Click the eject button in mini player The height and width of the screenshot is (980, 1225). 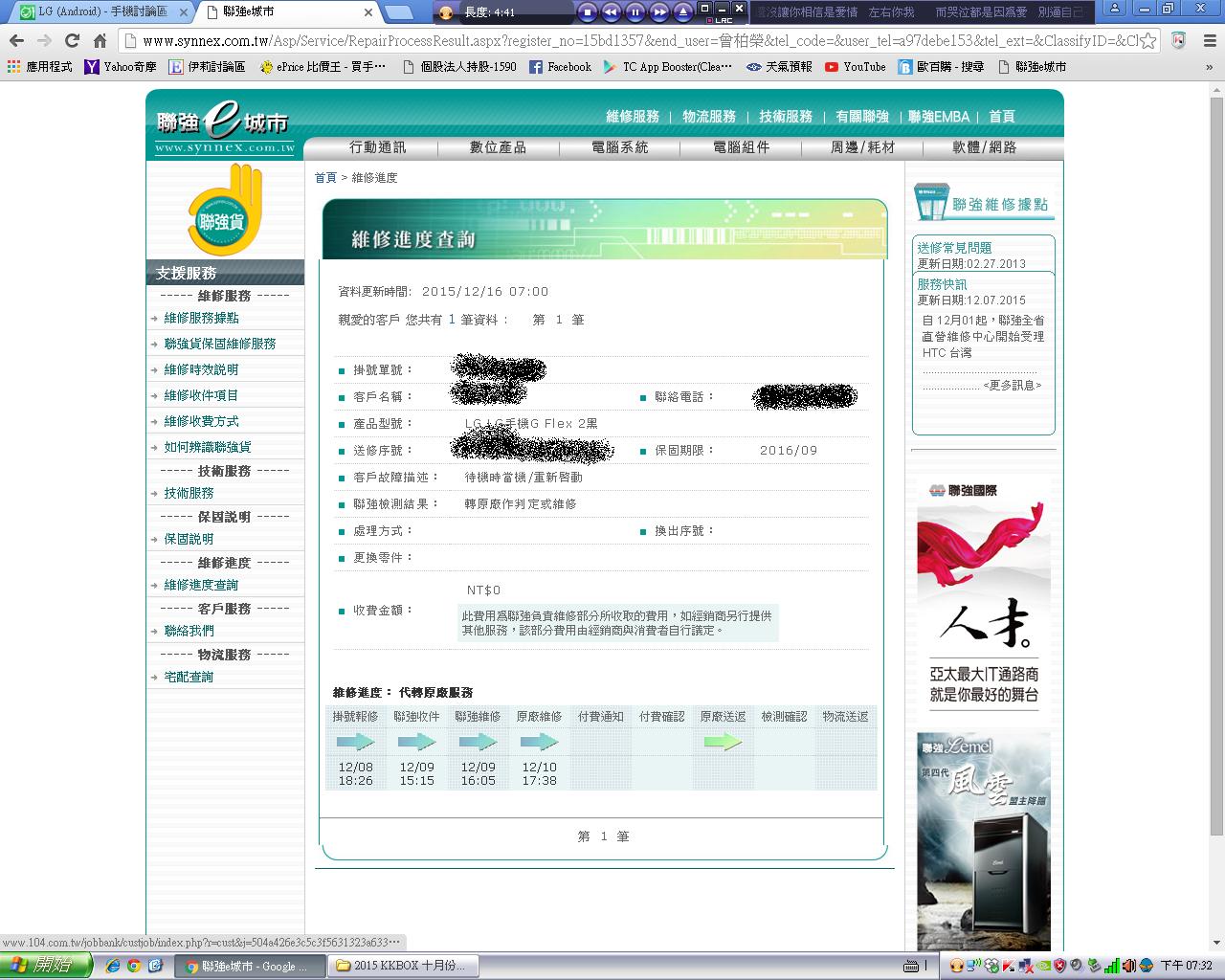(683, 12)
